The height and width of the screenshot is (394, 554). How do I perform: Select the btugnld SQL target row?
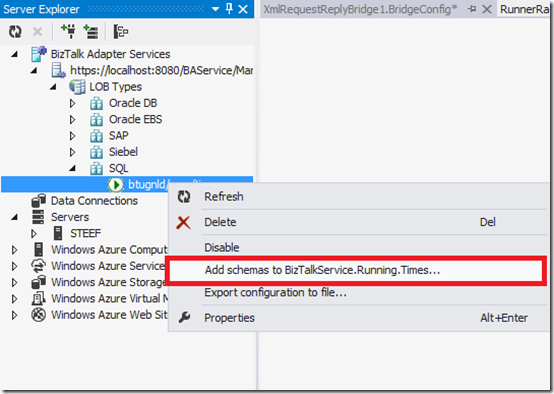pos(127,184)
